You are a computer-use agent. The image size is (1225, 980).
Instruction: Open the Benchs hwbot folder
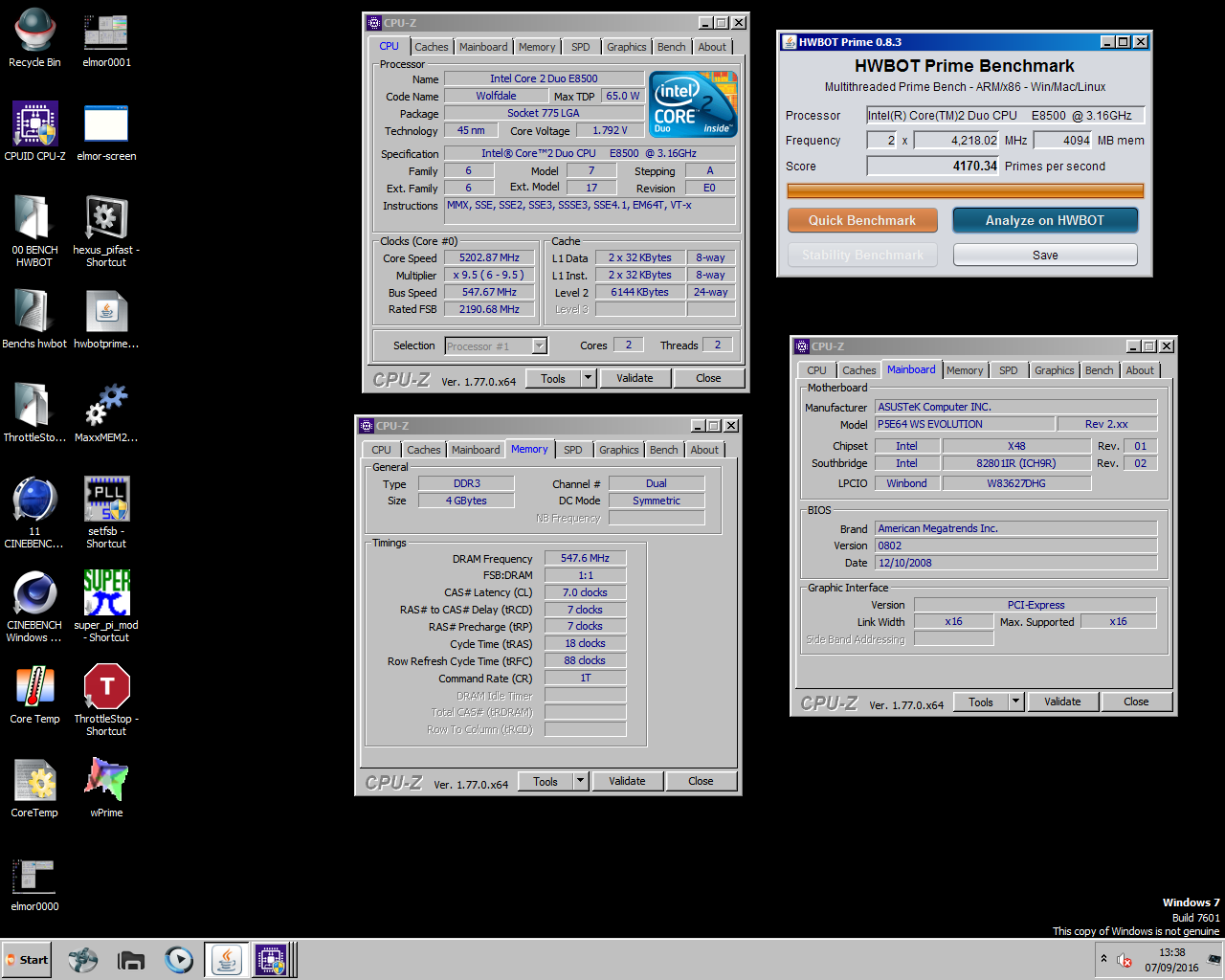[x=34, y=320]
